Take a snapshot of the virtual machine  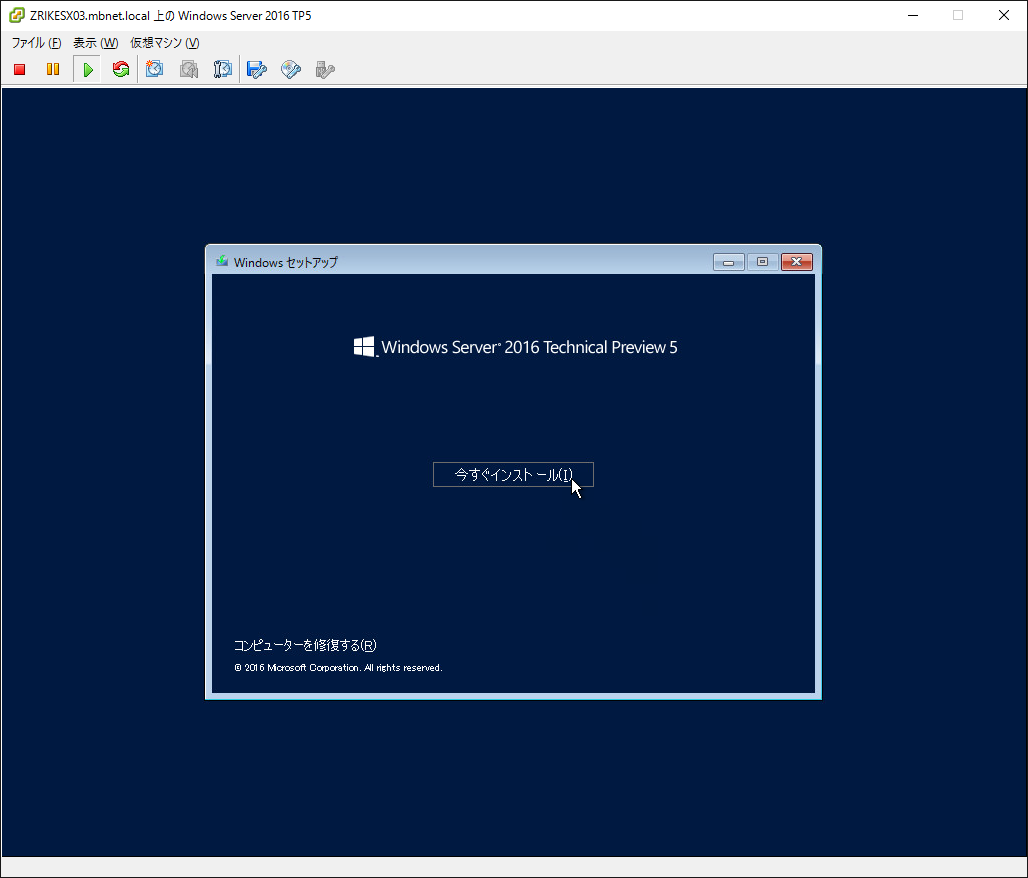155,70
